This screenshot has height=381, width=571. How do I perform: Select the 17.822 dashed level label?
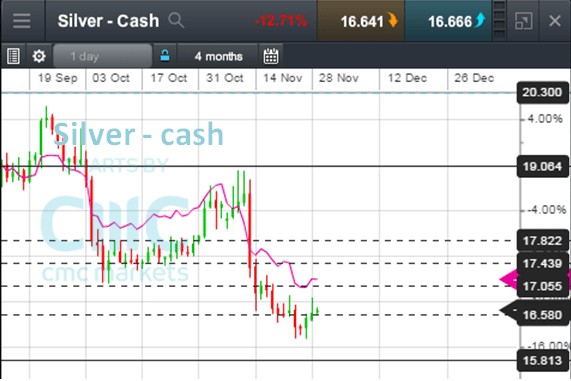[x=542, y=241]
